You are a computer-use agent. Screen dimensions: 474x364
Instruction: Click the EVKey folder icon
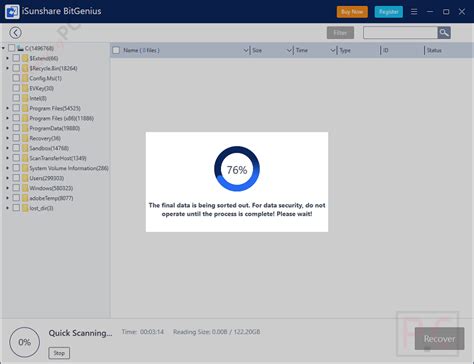tap(25, 88)
